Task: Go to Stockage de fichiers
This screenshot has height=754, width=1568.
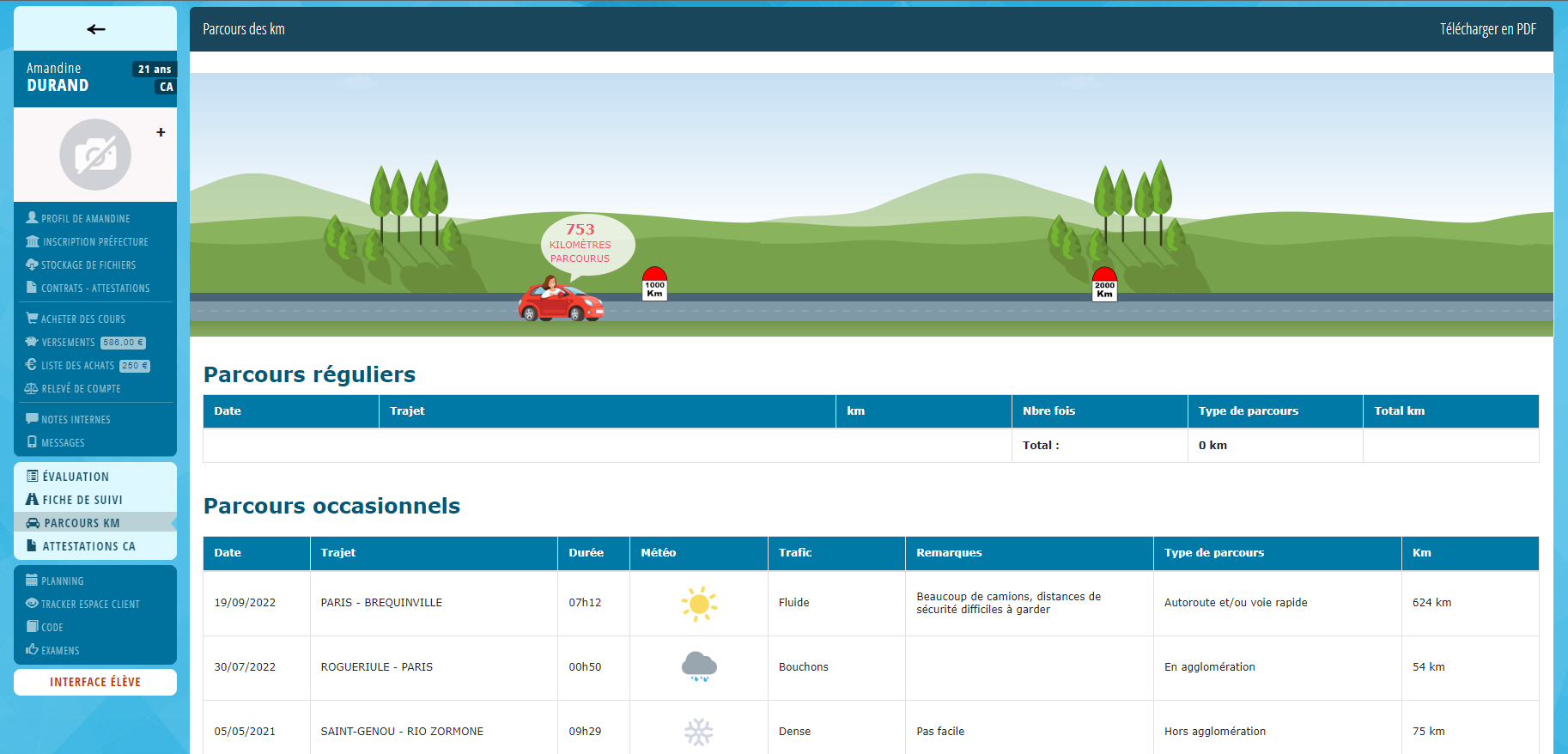Action: pos(88,265)
